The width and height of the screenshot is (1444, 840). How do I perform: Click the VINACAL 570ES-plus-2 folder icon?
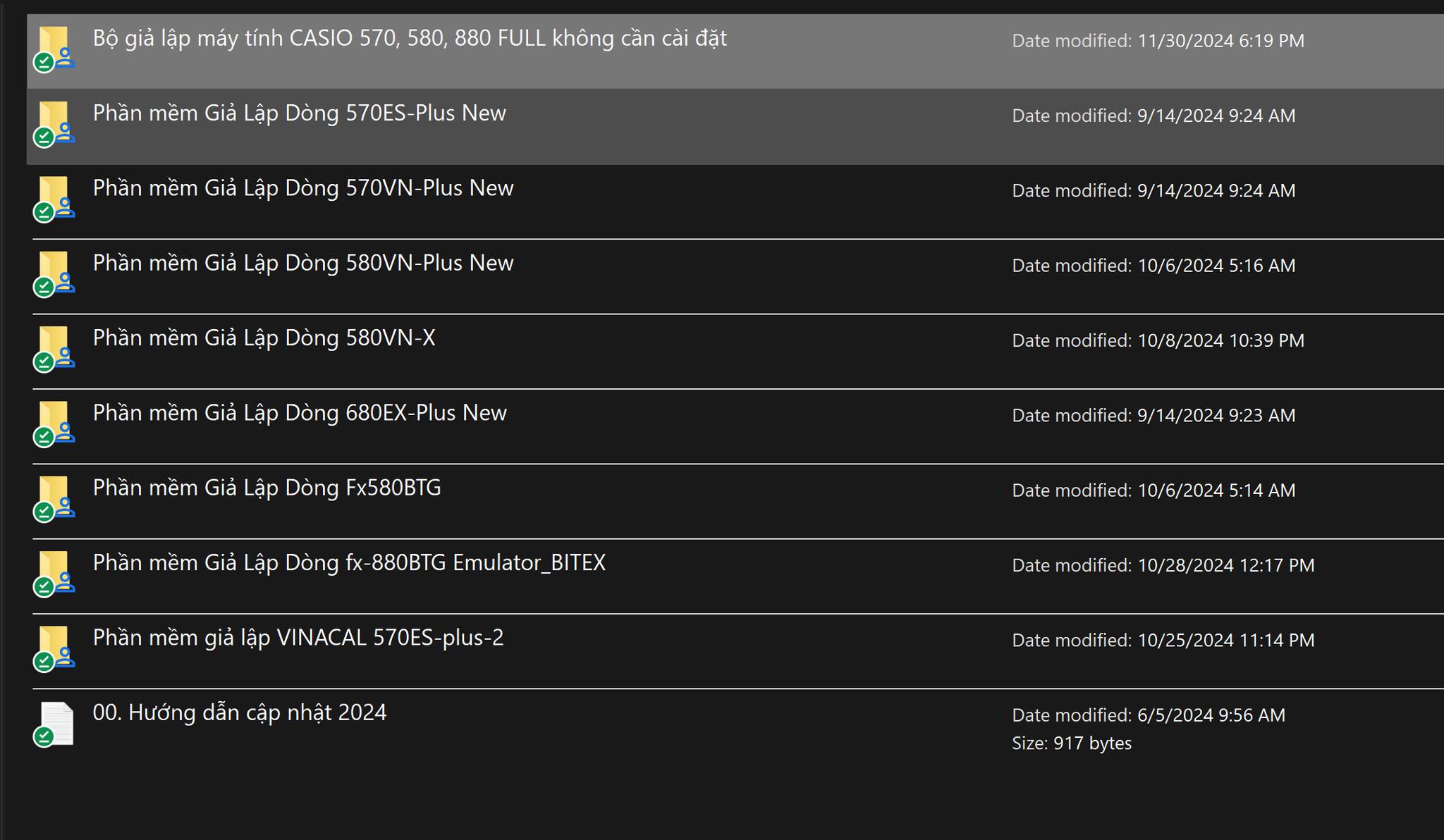pos(54,648)
